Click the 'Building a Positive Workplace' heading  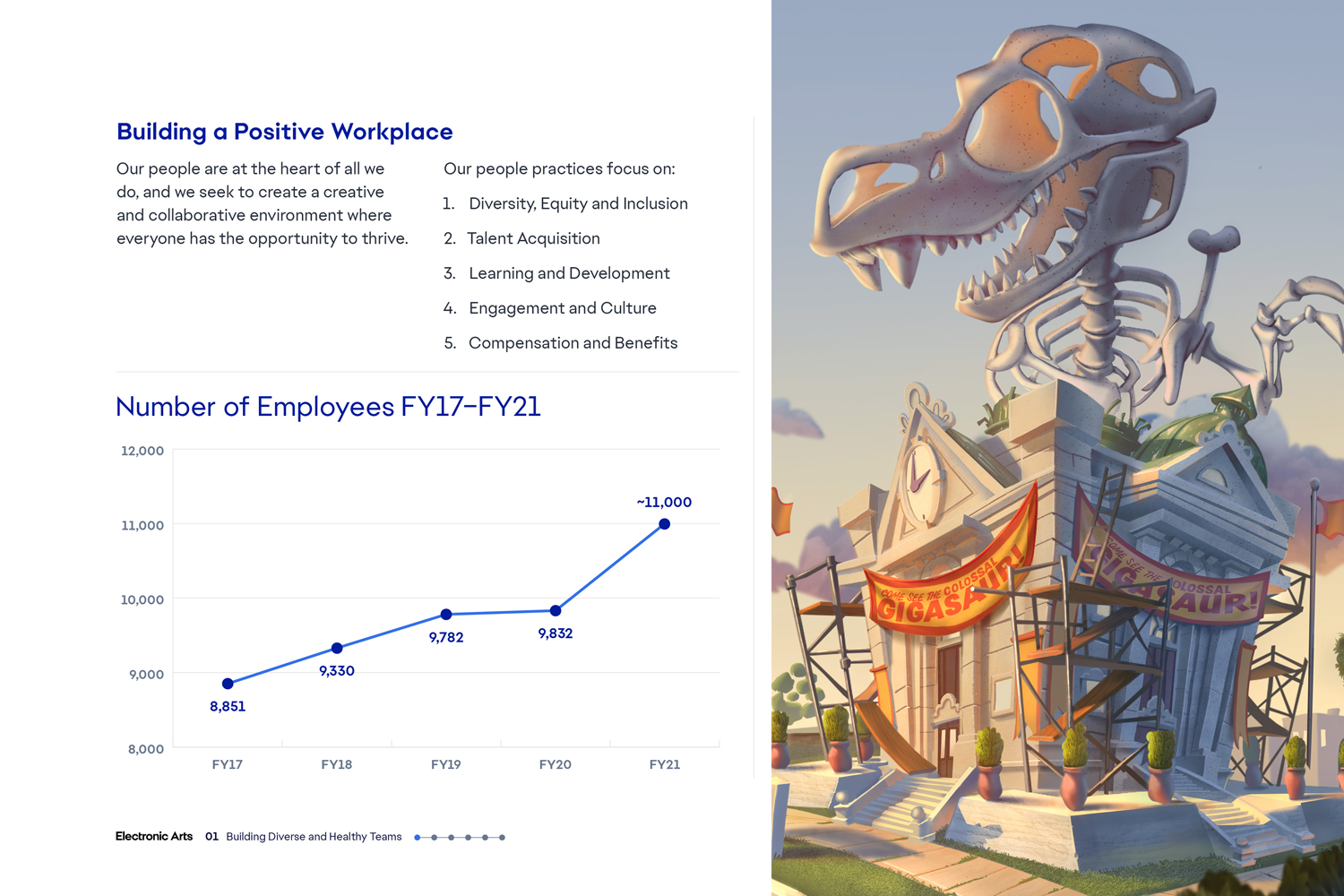(x=284, y=132)
